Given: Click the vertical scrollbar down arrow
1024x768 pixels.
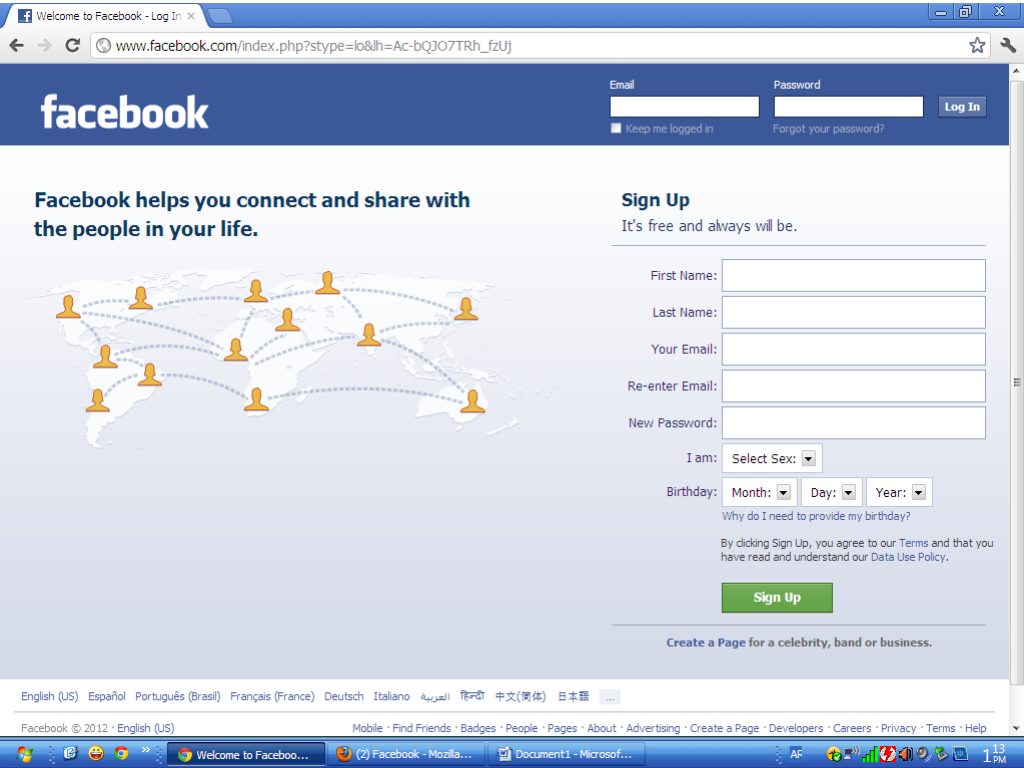Looking at the screenshot, I should point(1016,728).
